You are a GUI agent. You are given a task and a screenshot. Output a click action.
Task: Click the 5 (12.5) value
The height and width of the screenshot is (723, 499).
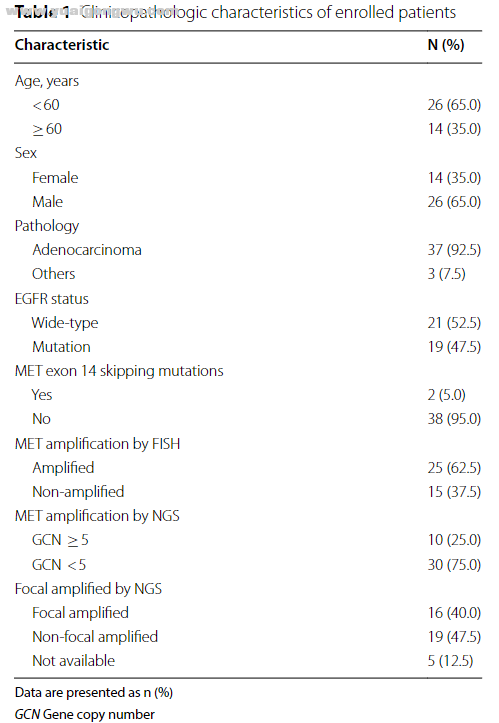click(x=450, y=661)
